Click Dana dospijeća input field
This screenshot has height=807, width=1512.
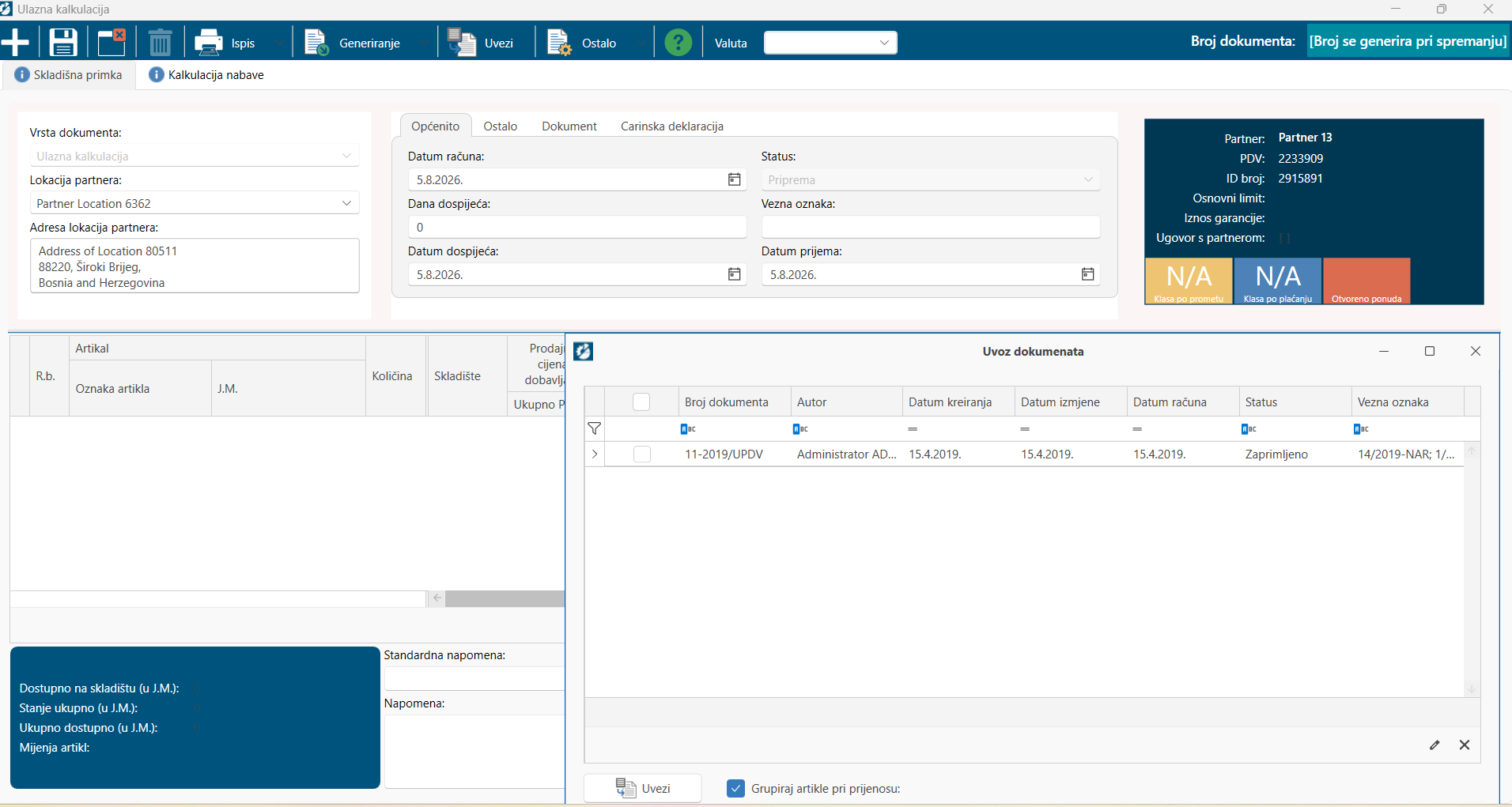[x=577, y=227]
